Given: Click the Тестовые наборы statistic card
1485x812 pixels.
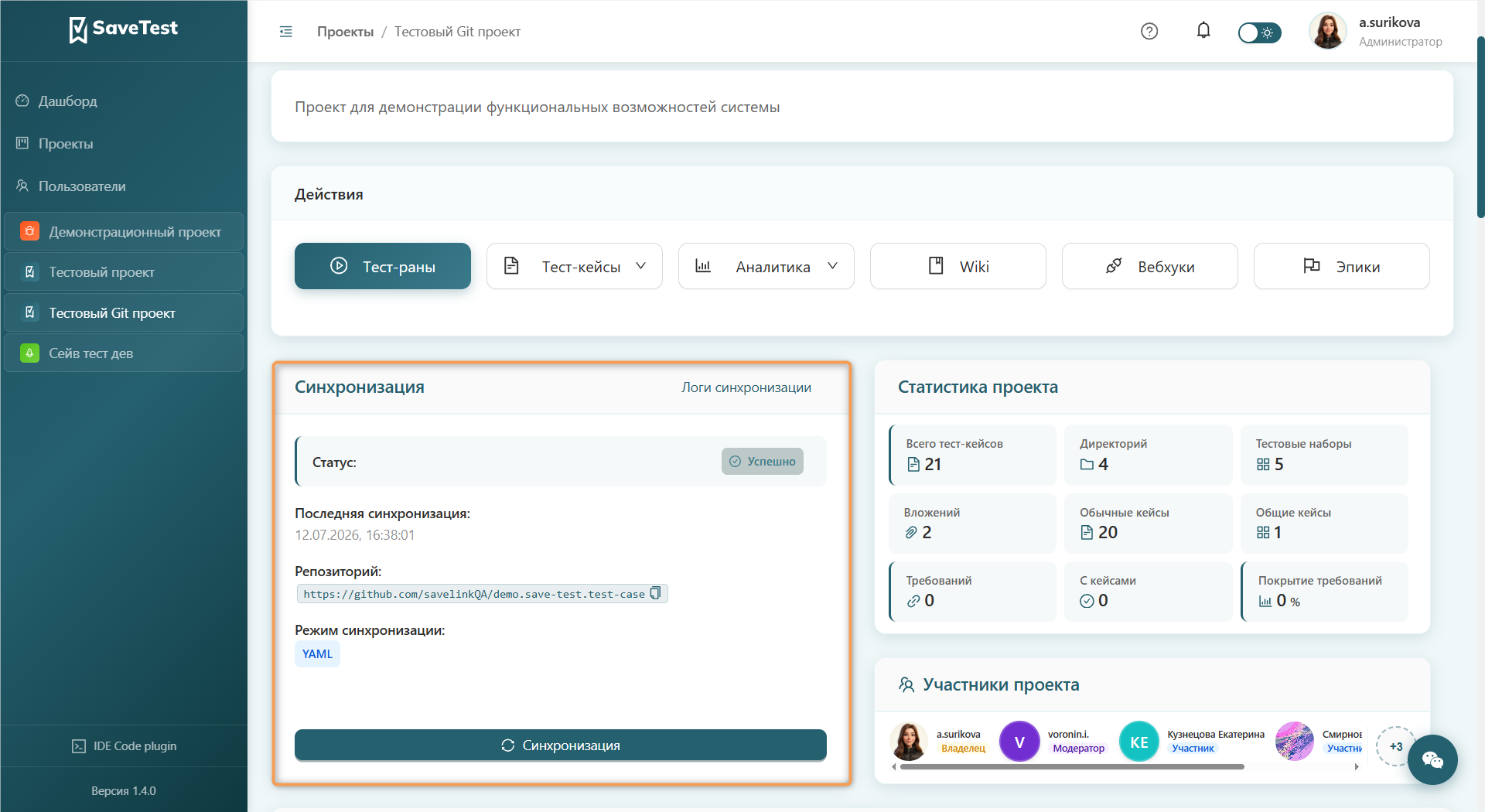Looking at the screenshot, I should point(1324,455).
